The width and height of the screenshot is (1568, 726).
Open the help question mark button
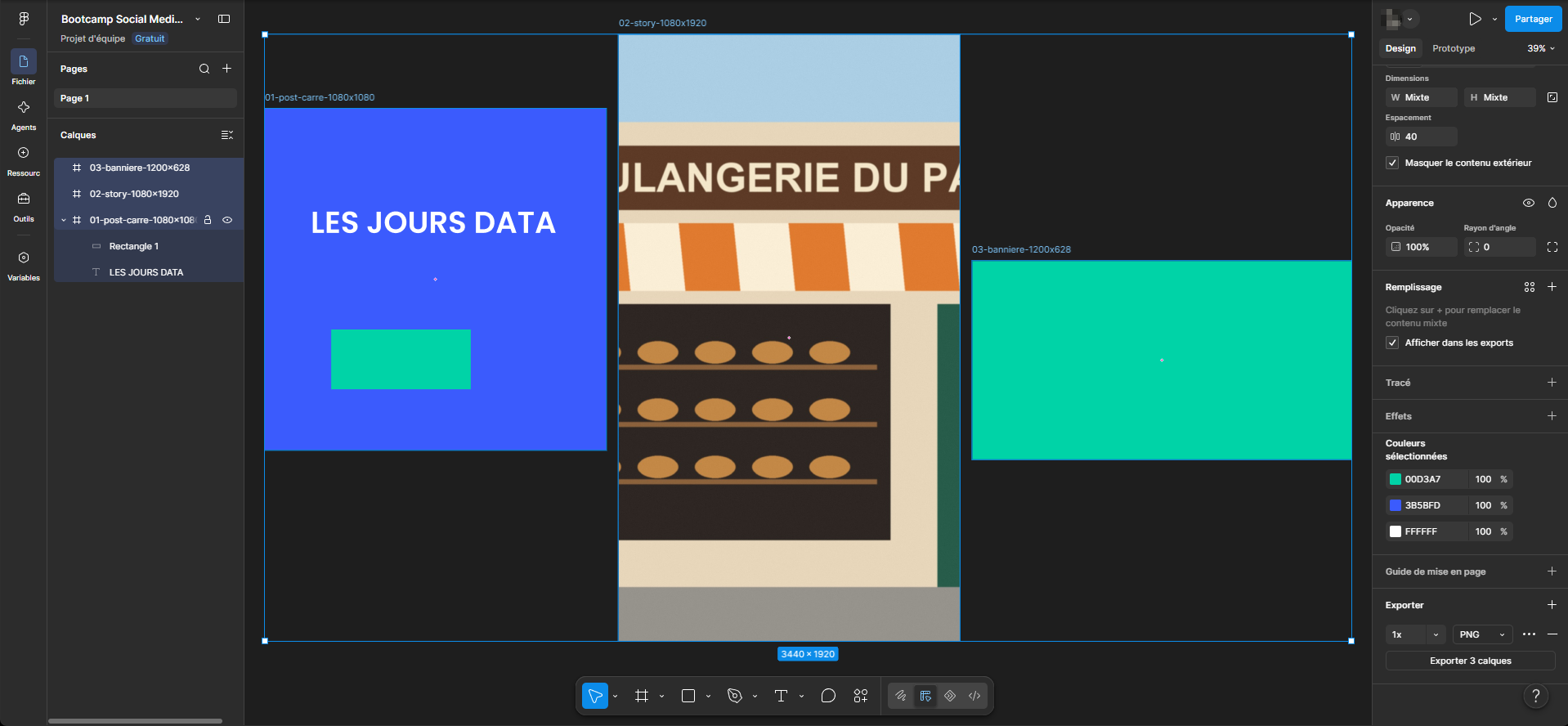click(x=1536, y=696)
